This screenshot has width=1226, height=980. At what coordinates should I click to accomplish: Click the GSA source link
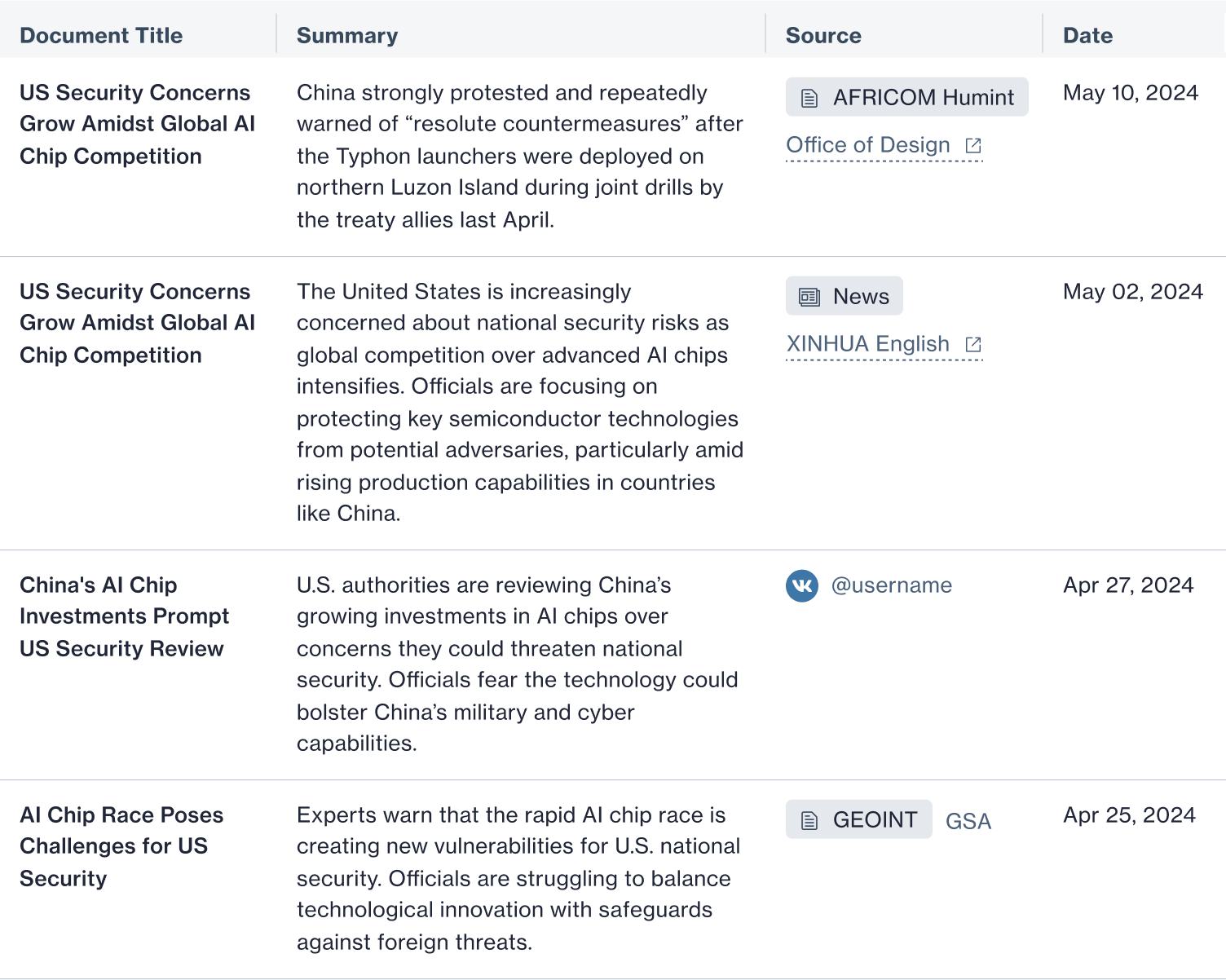point(968,821)
